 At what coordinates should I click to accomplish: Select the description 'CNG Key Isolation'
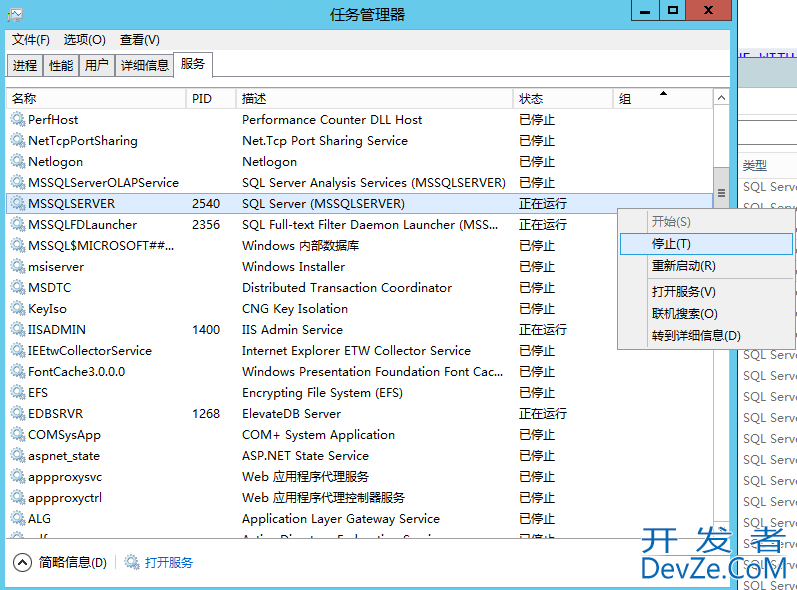[x=295, y=308]
